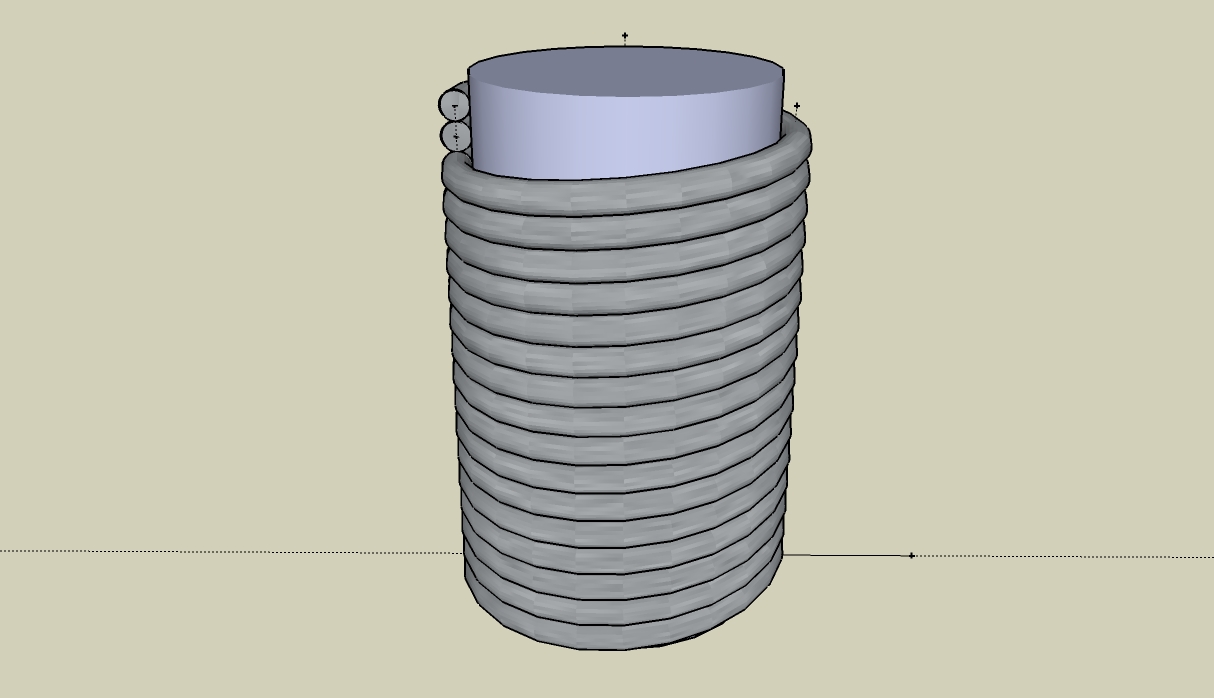Click the dotted guide line joining the small circles
This screenshot has height=698, width=1214.
[456, 121]
